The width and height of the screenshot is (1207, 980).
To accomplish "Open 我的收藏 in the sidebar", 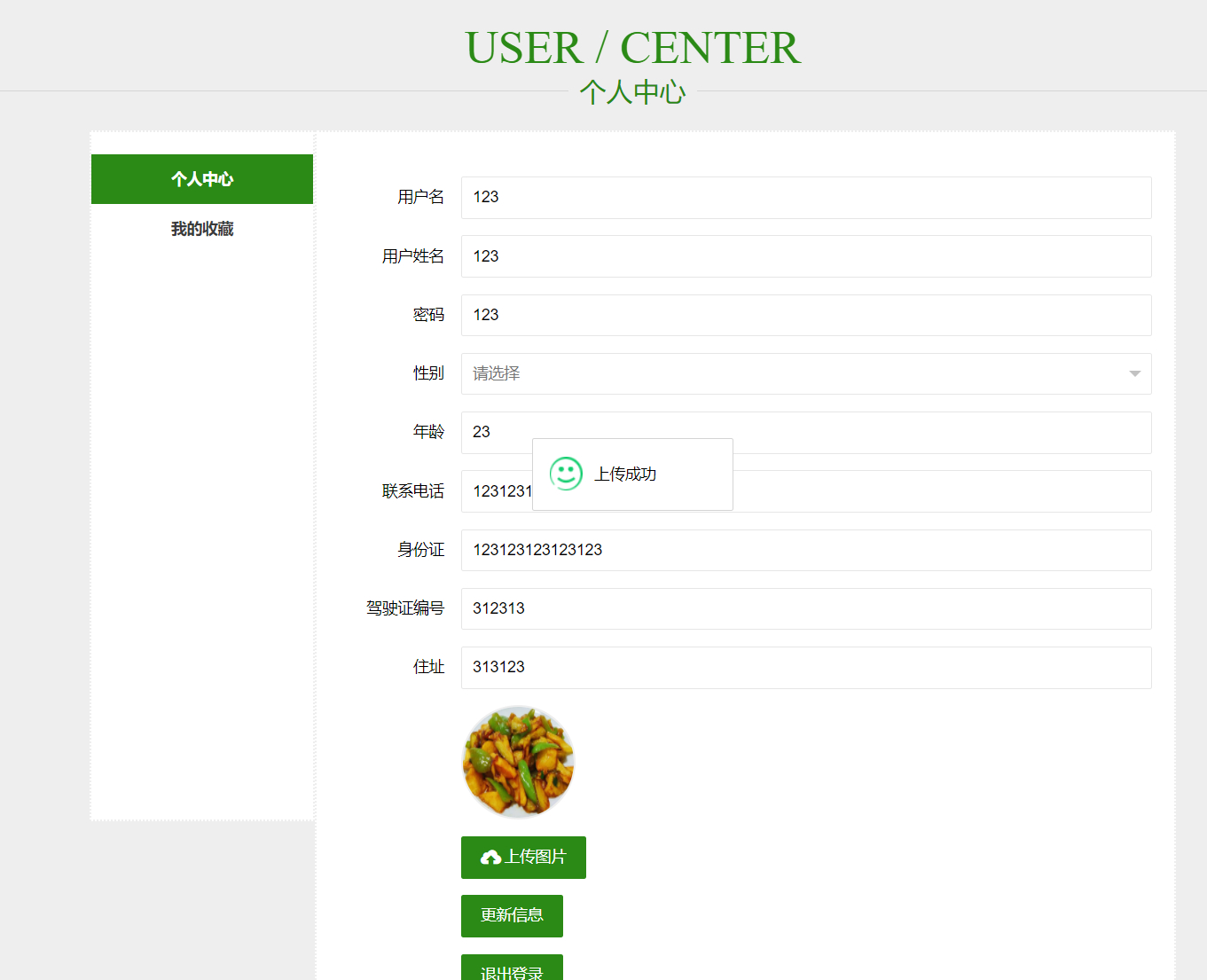I will [x=202, y=229].
